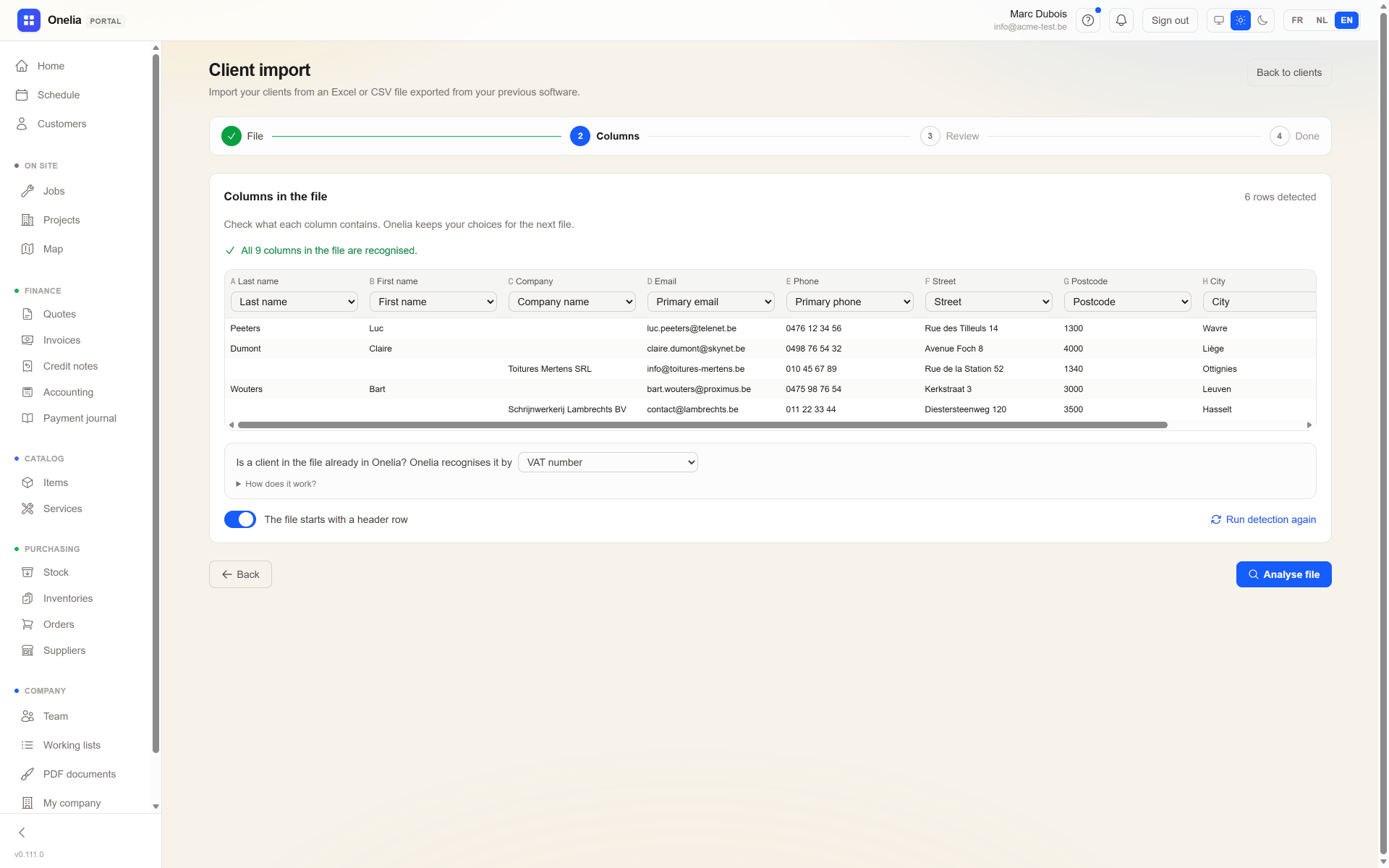The image size is (1389, 868).
Task: Switch to dark theme moon icon
Action: (1262, 20)
